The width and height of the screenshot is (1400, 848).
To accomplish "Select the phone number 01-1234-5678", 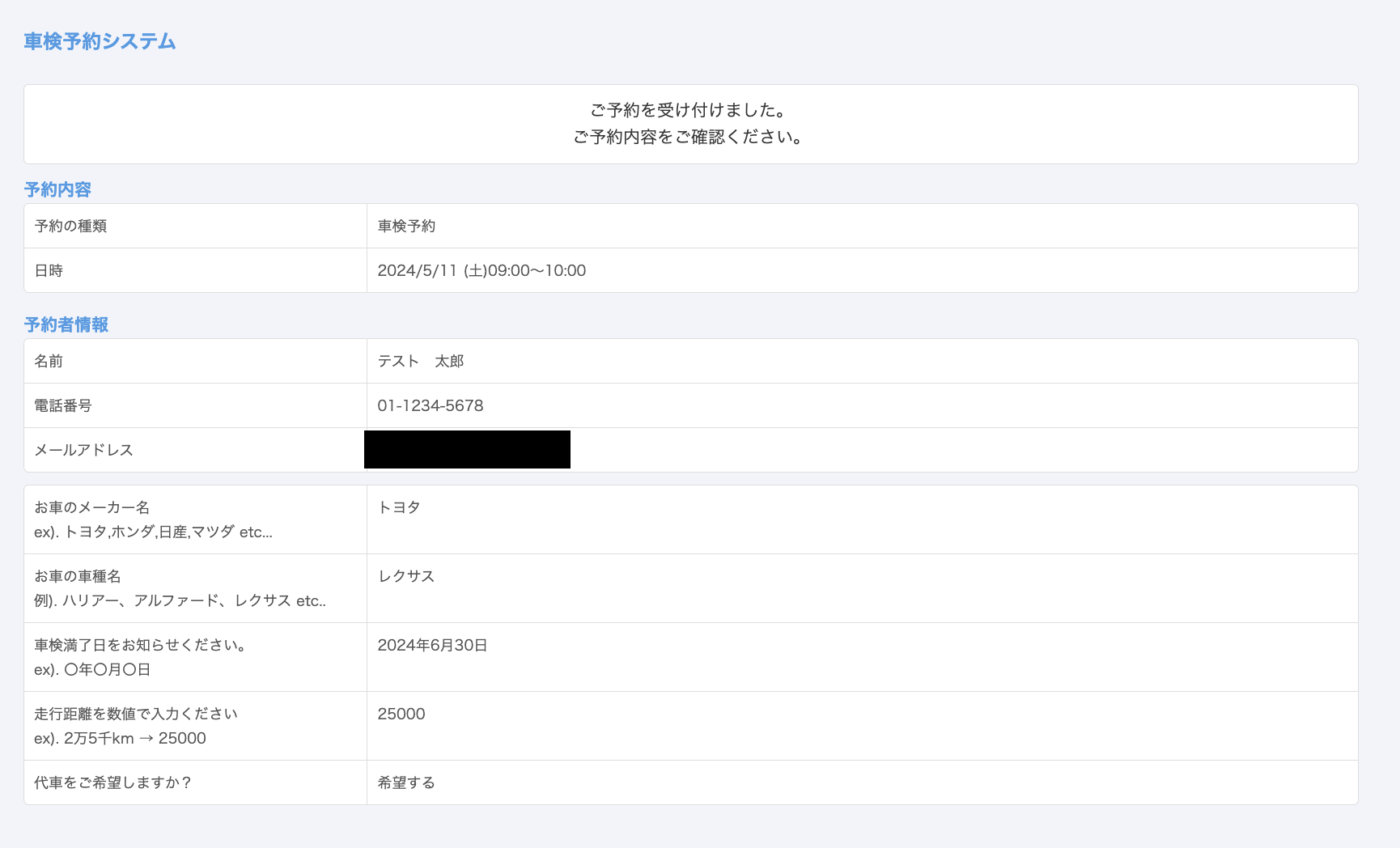I will (431, 405).
